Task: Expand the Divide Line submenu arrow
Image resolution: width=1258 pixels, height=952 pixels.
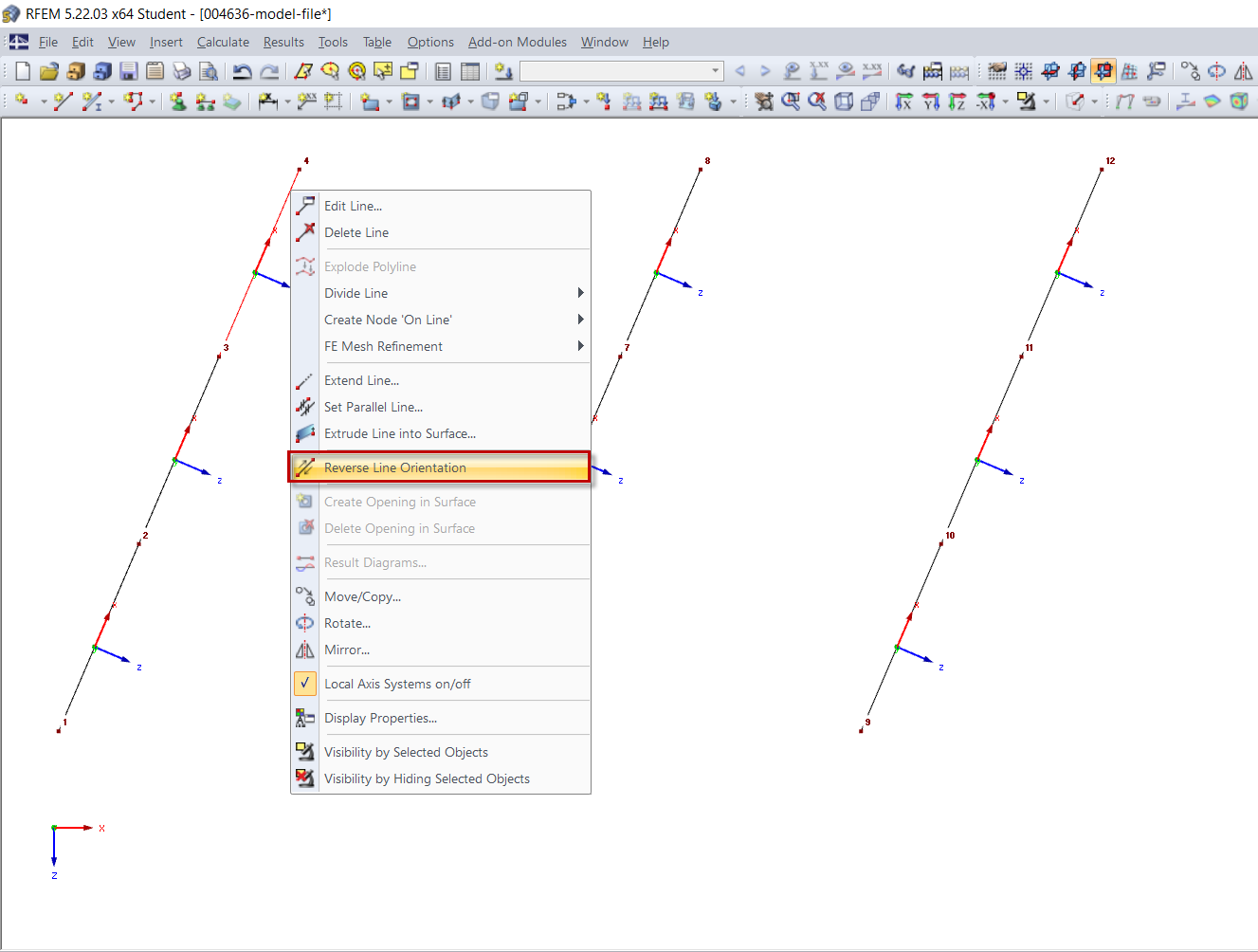Action: 580,293
